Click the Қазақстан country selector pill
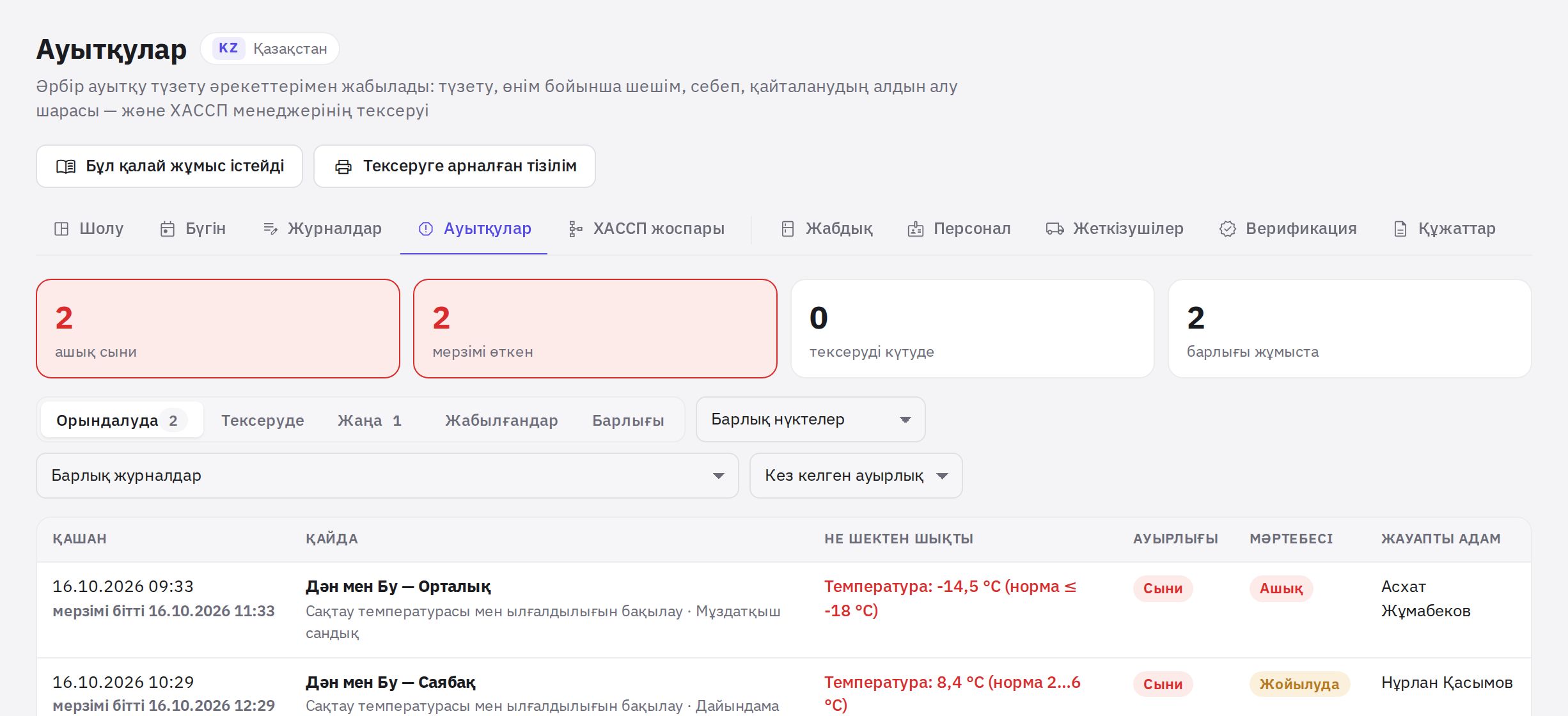The image size is (1568, 716). (x=270, y=49)
